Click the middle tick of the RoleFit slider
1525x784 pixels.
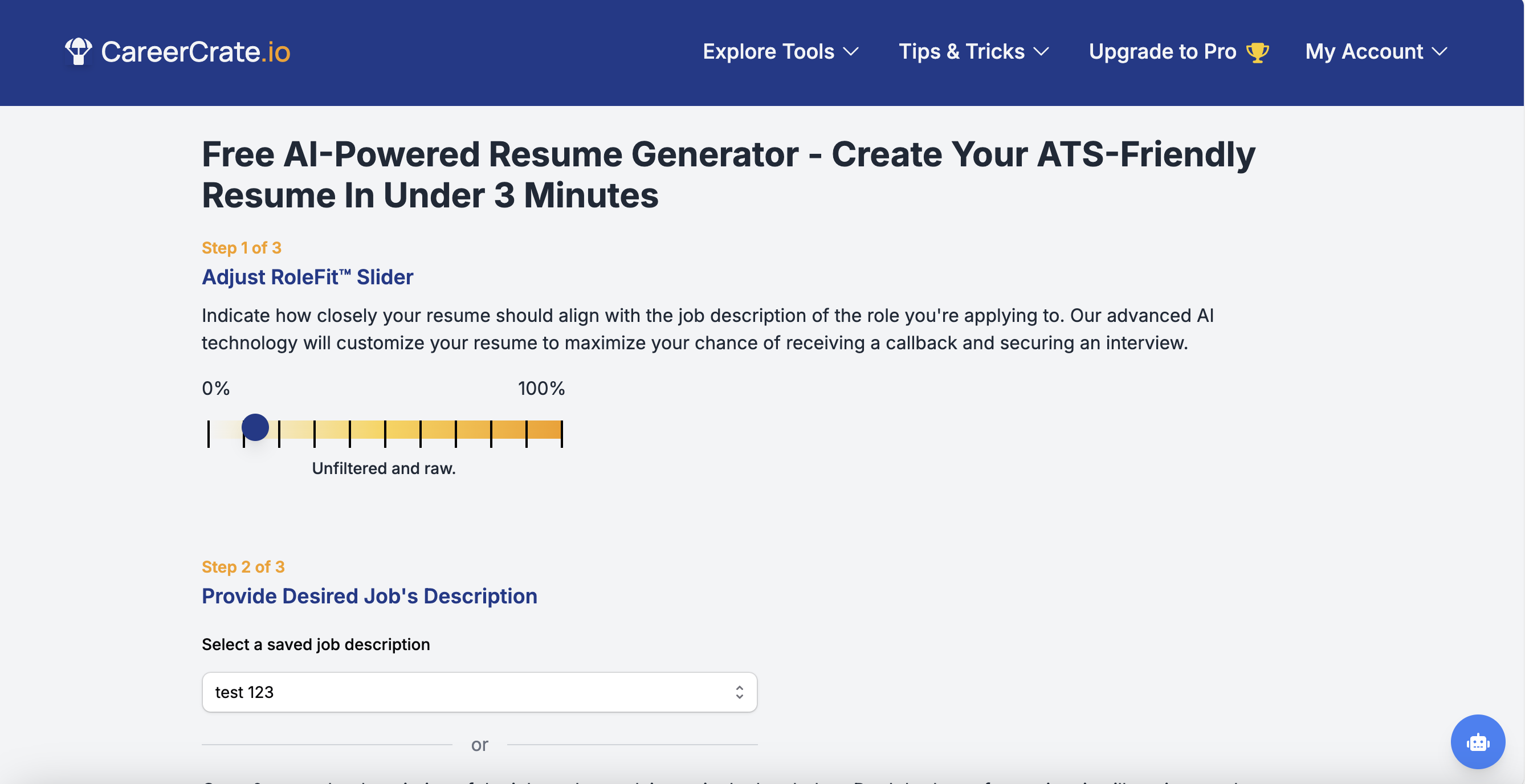[x=385, y=433]
